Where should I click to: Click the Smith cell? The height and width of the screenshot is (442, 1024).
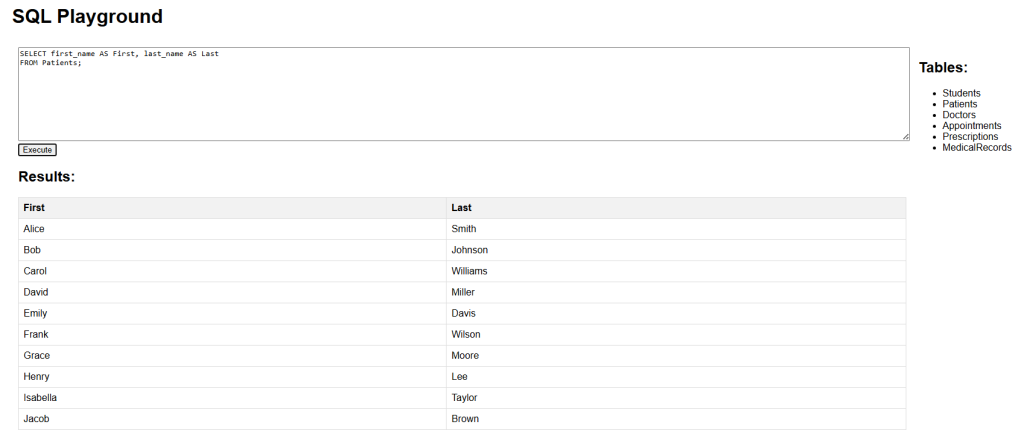pyautogui.click(x=676, y=229)
